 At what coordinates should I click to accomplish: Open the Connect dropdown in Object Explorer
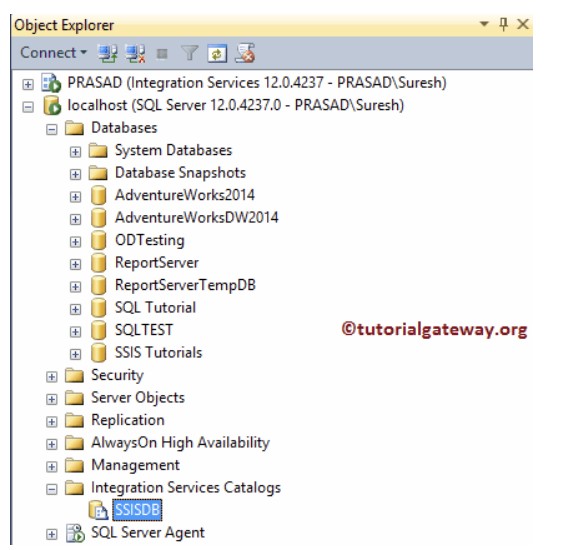click(53, 53)
